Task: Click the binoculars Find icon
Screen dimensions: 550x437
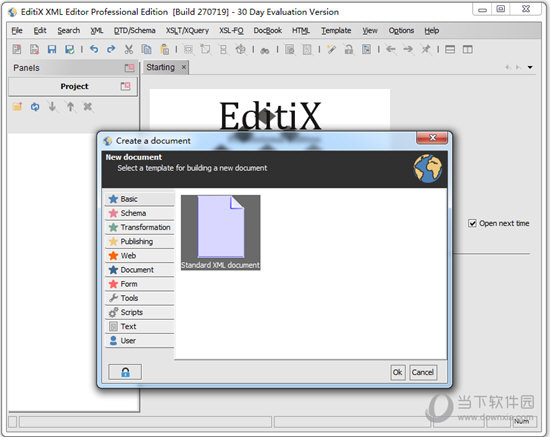Action: (x=265, y=50)
